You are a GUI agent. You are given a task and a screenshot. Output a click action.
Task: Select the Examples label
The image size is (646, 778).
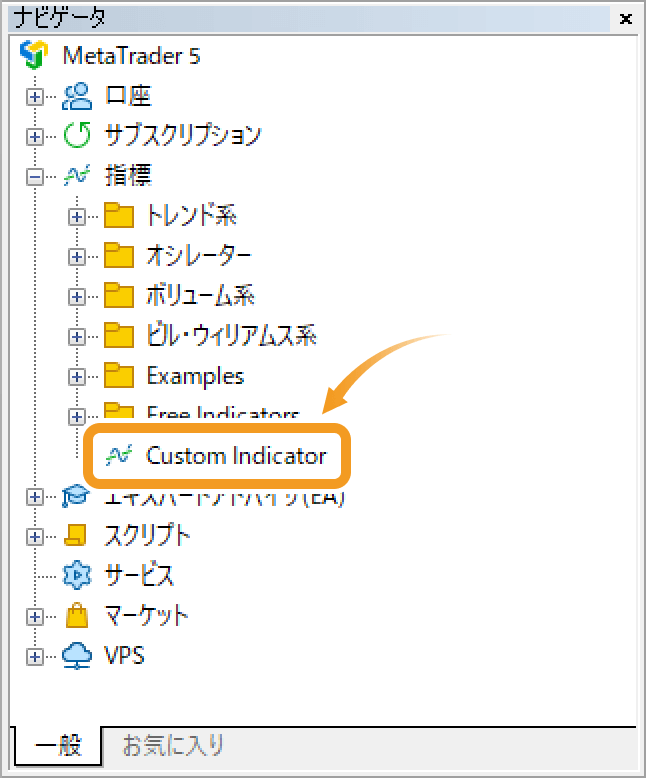[195, 376]
